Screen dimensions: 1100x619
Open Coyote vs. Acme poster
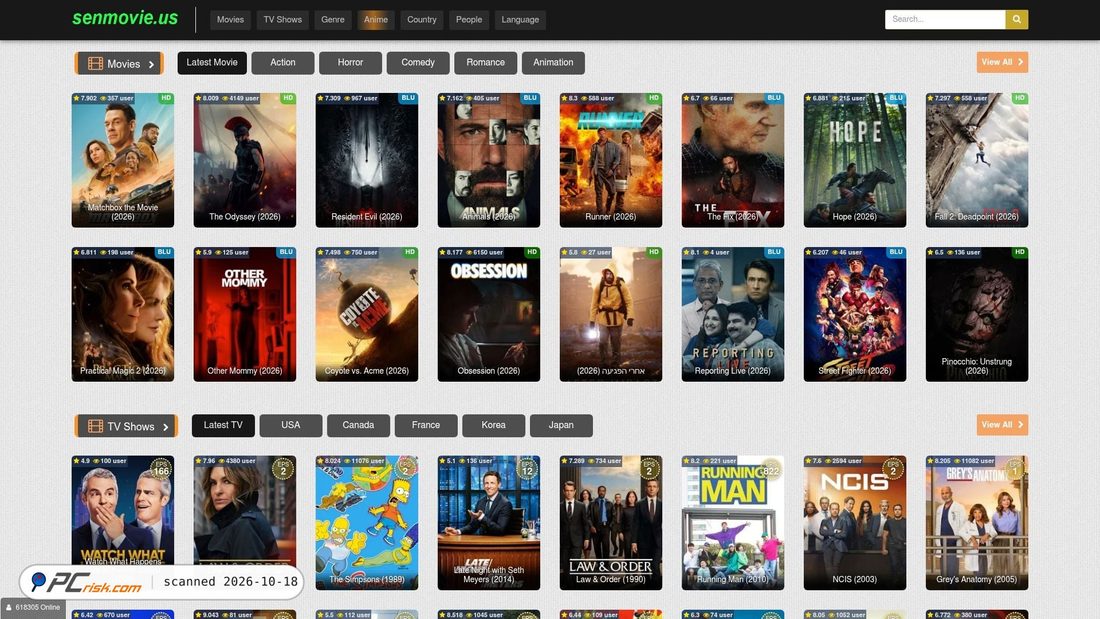point(367,314)
